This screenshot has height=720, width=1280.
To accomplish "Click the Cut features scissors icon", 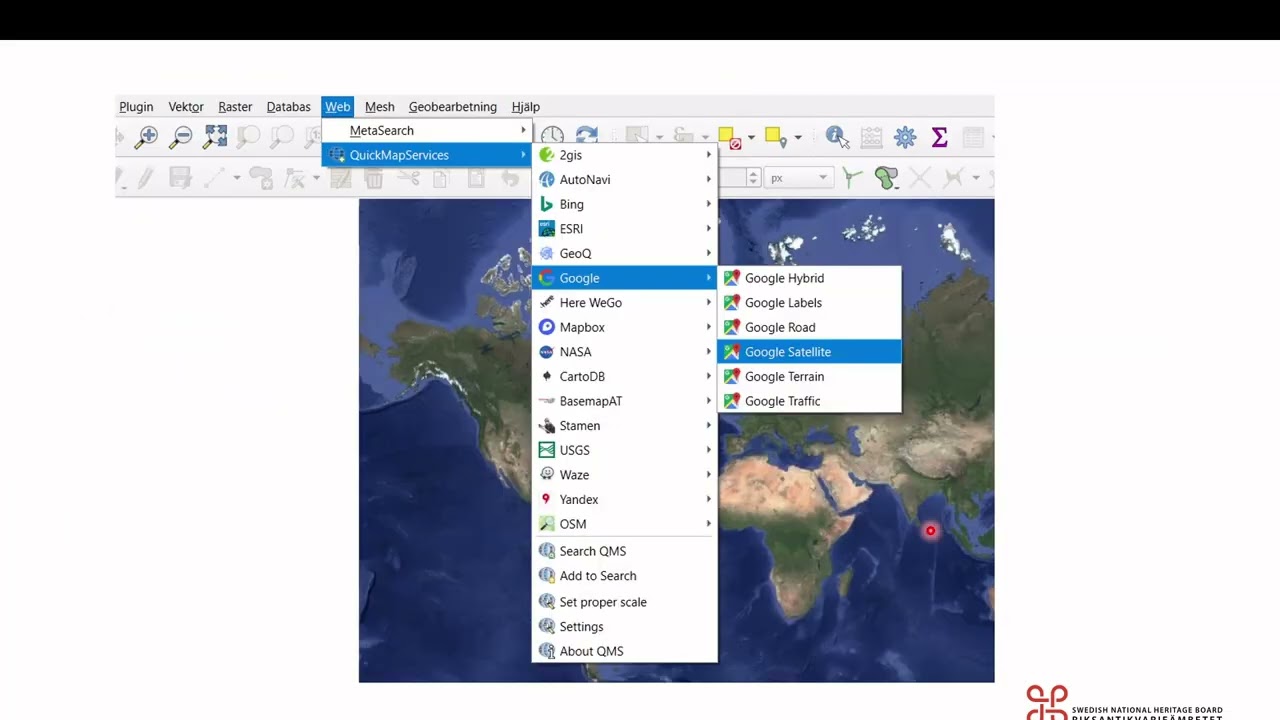I will click(x=408, y=178).
